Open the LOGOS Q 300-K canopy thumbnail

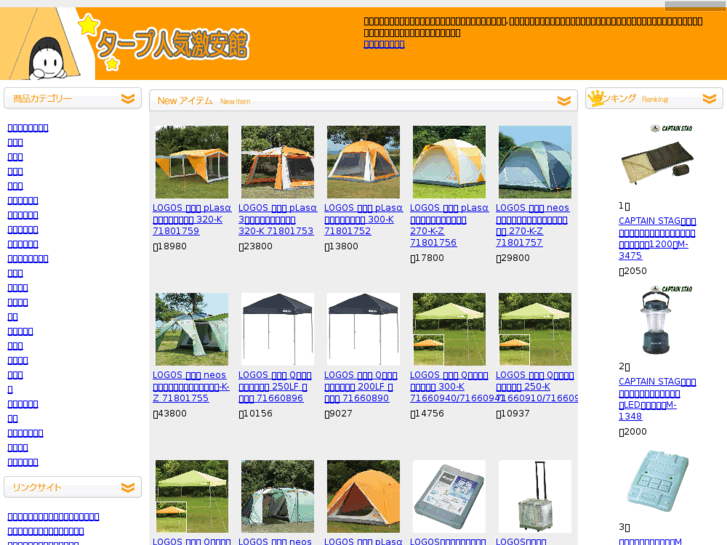click(x=449, y=329)
